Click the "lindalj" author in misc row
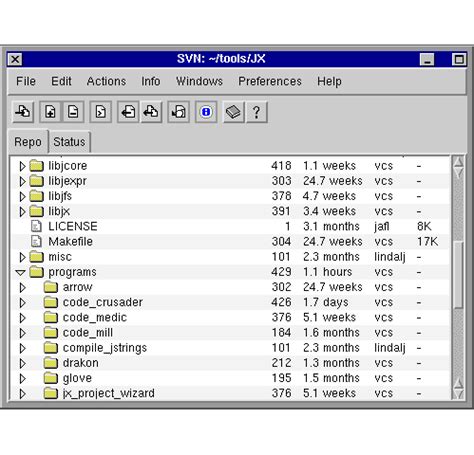Viewport: 474px width, 455px height. pyautogui.click(x=390, y=257)
